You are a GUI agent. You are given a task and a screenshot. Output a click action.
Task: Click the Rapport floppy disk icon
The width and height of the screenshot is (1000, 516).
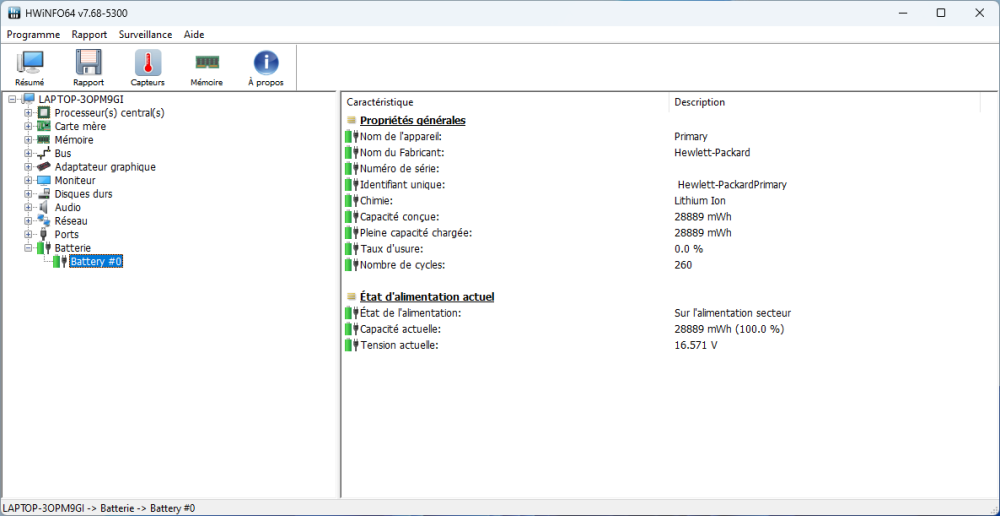(89, 63)
